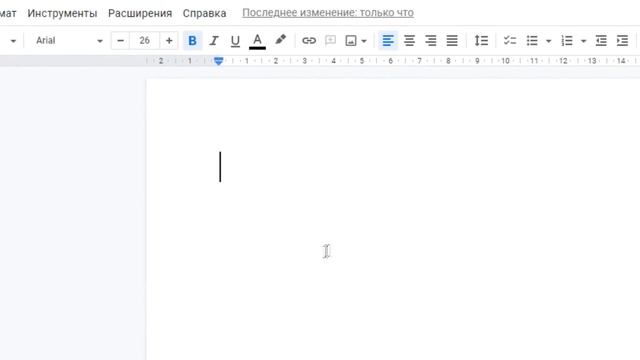Screen dimensions: 640x360
Task: Open the paragraph style dropdown arrow
Action: [x=13, y=41]
